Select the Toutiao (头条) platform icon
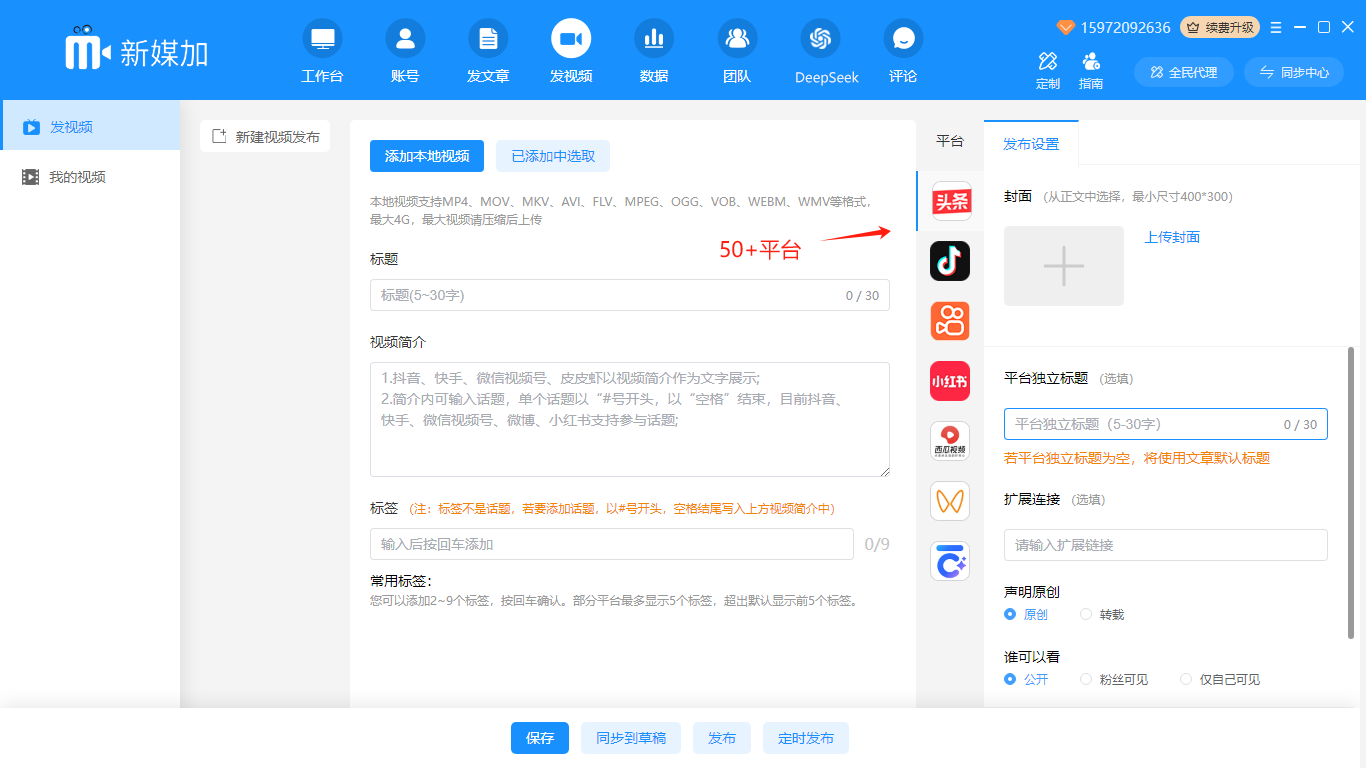Screen dimensions: 1366x768 point(950,201)
